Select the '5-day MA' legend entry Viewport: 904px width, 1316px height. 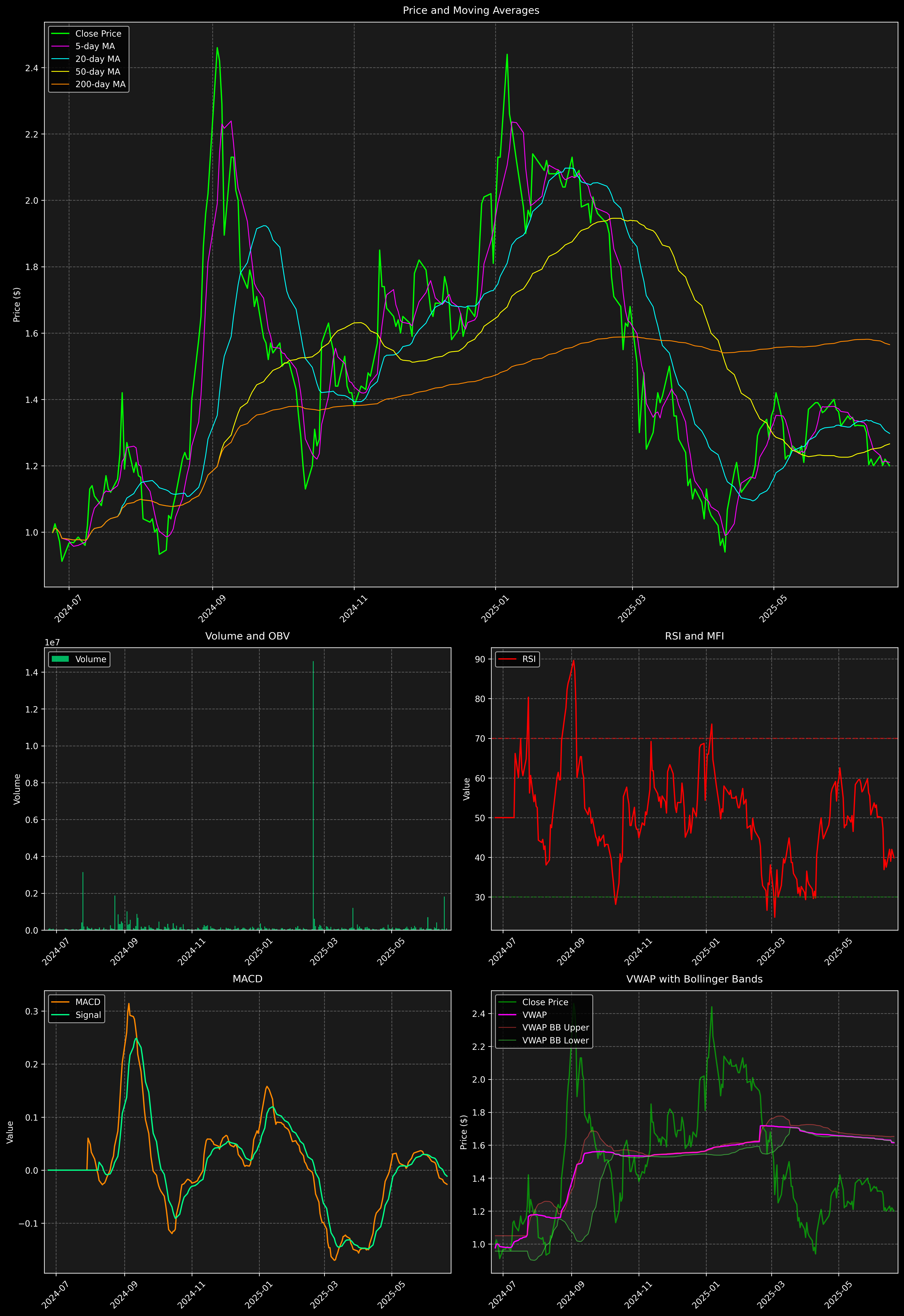coord(83,47)
